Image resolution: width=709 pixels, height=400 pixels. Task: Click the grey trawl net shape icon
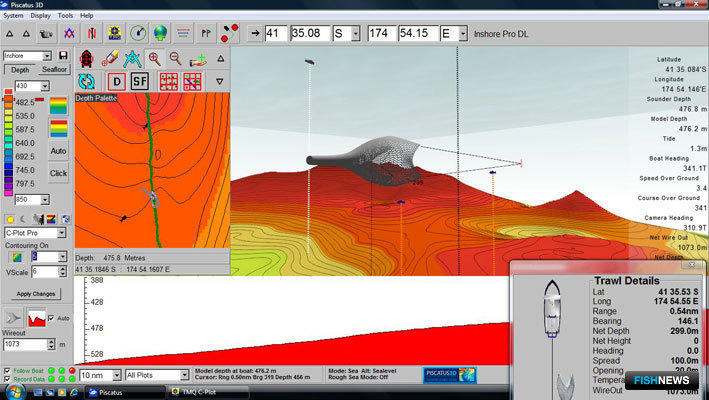click(13, 318)
